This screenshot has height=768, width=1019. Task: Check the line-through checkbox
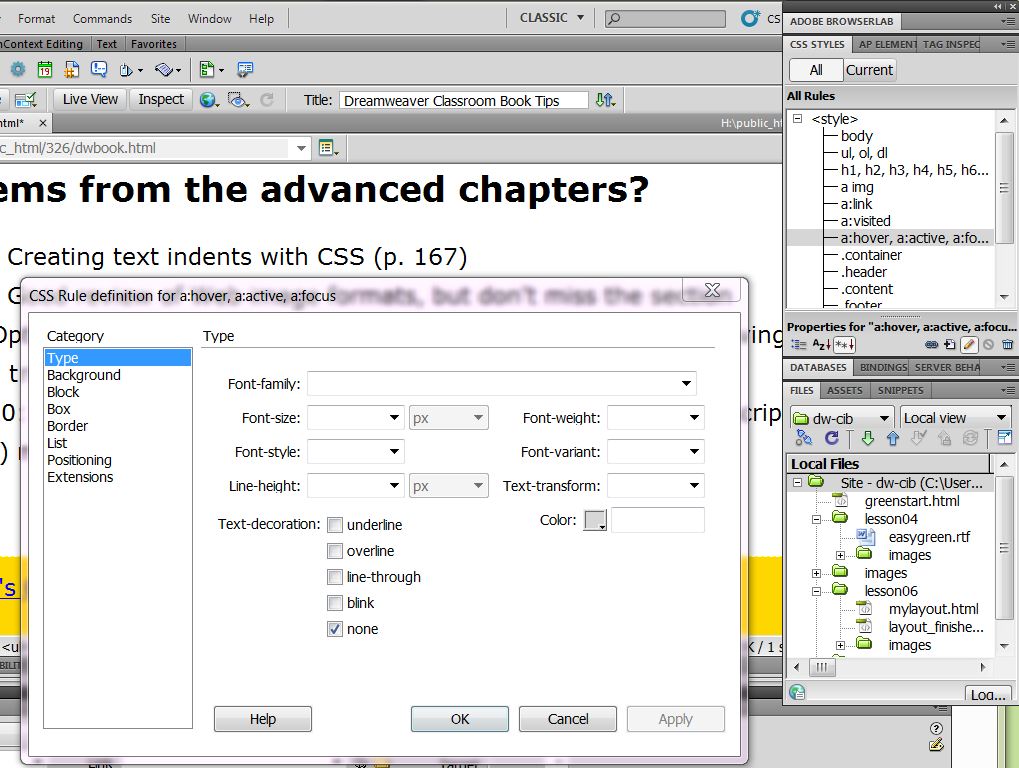coord(335,577)
